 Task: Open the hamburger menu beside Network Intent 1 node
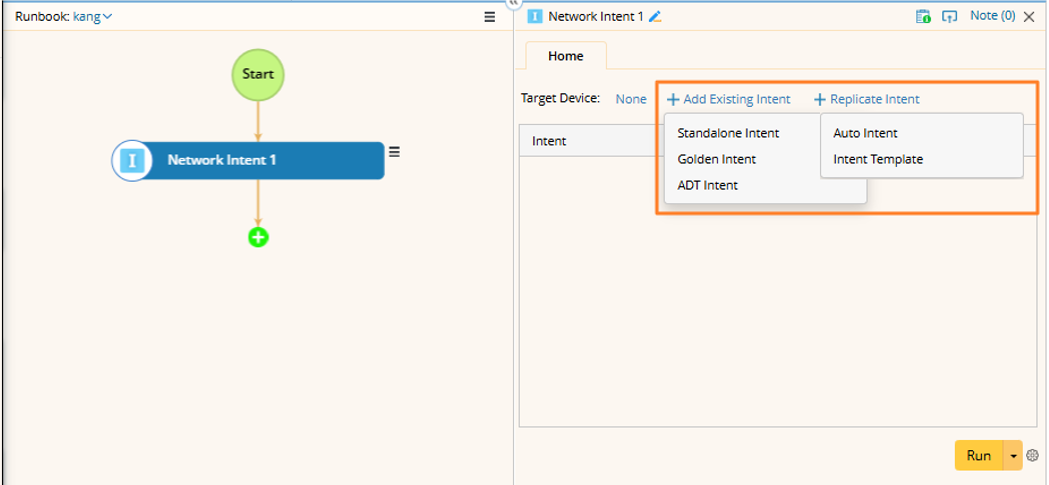tap(394, 152)
